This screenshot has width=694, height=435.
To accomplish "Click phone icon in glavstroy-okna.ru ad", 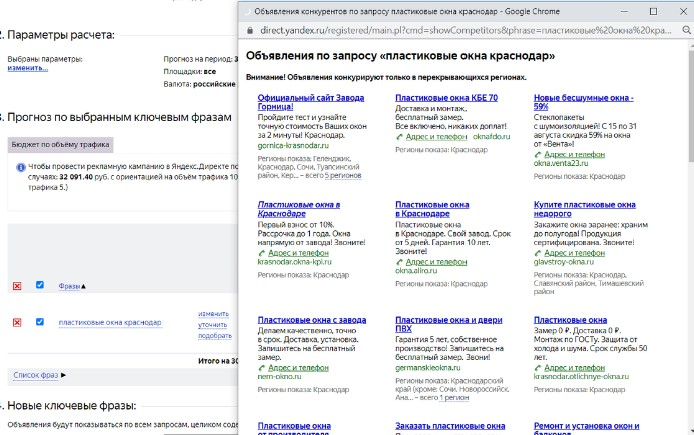I will click(538, 253).
